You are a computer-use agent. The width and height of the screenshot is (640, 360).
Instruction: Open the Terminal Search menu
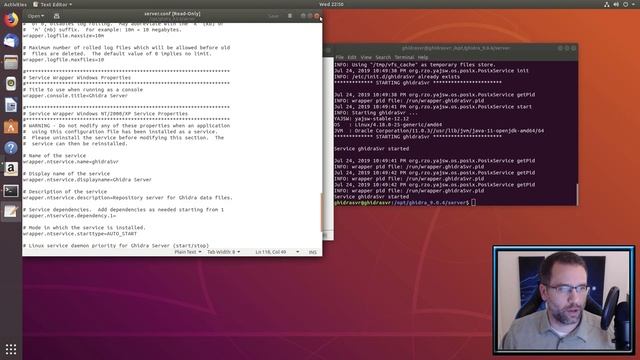pyautogui.click(x=383, y=58)
